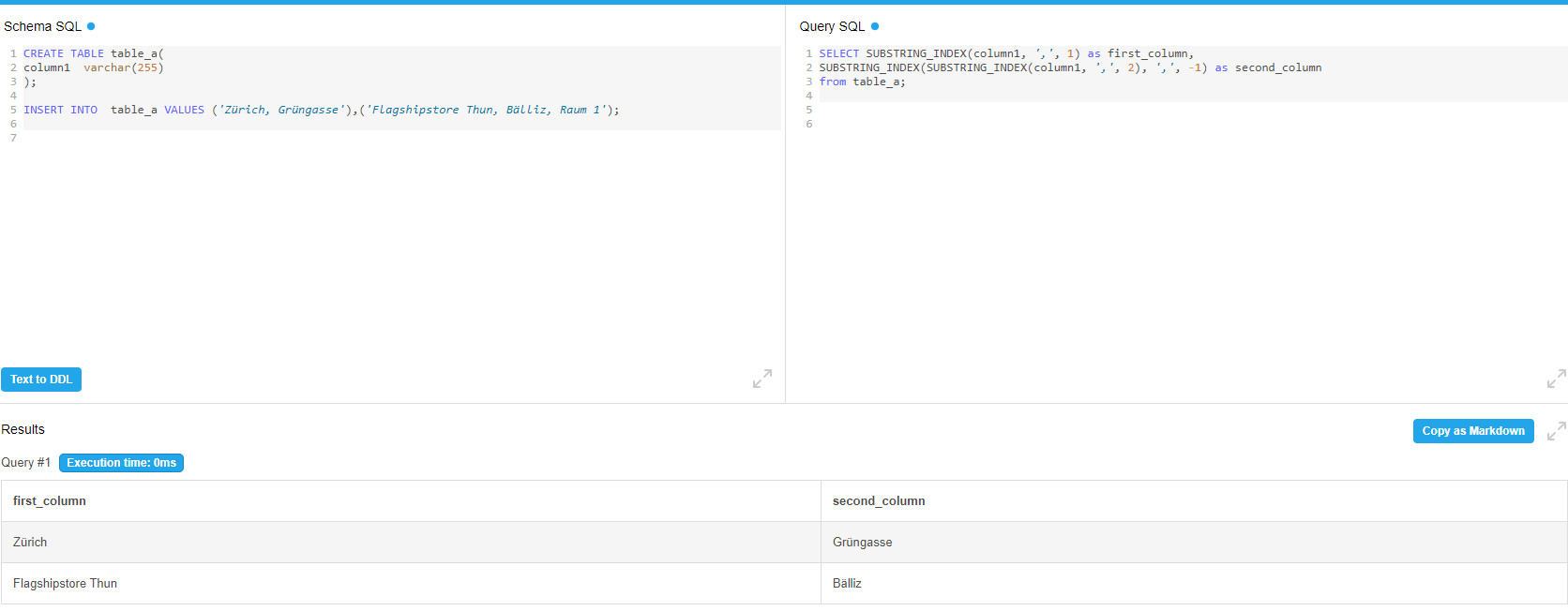Viewport: 1568px width, 611px height.
Task: Select the Grüngasse result cell
Action: 1194,543
